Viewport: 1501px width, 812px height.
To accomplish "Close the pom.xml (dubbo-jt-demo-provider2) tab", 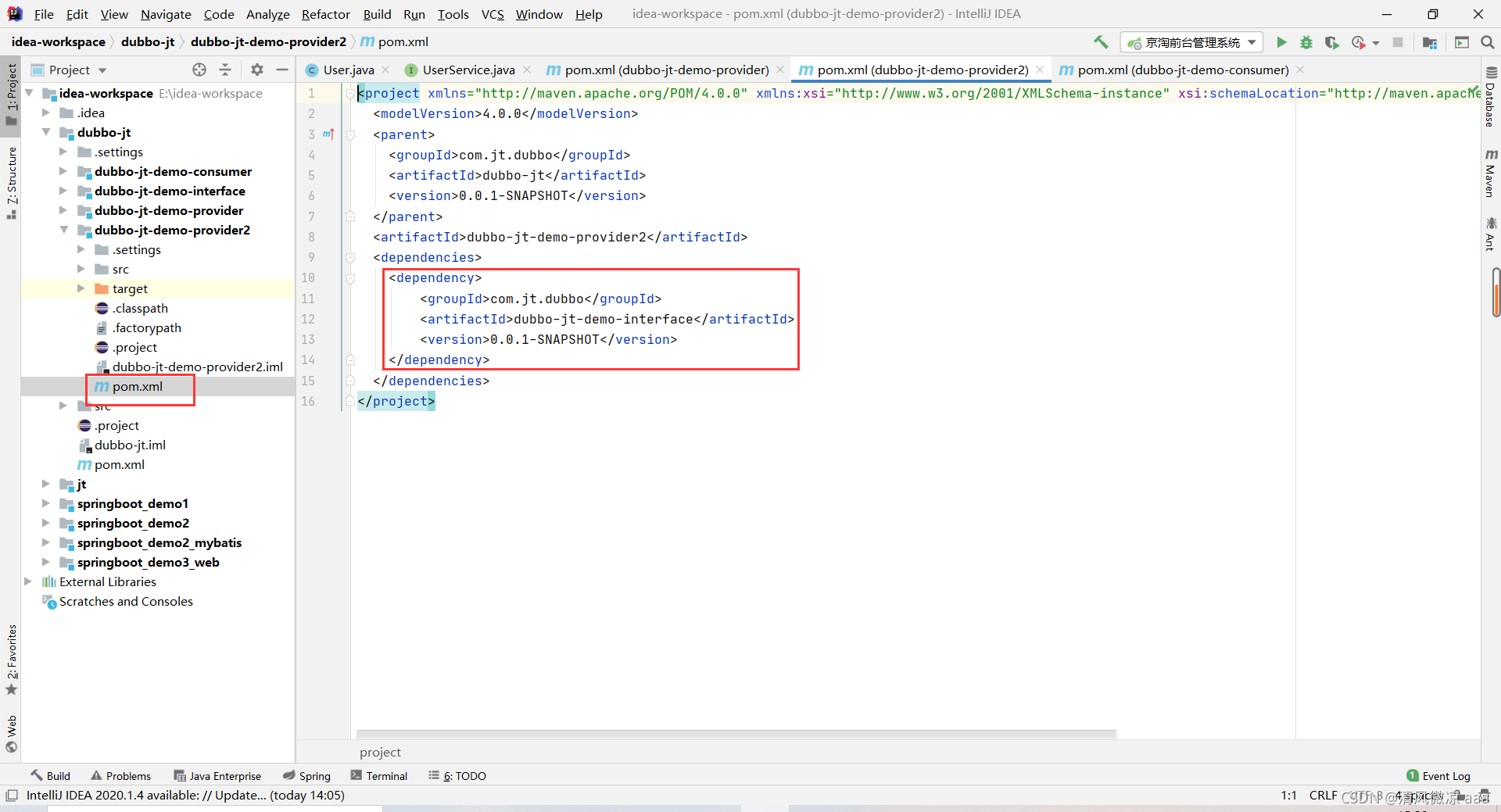I will tap(1040, 70).
